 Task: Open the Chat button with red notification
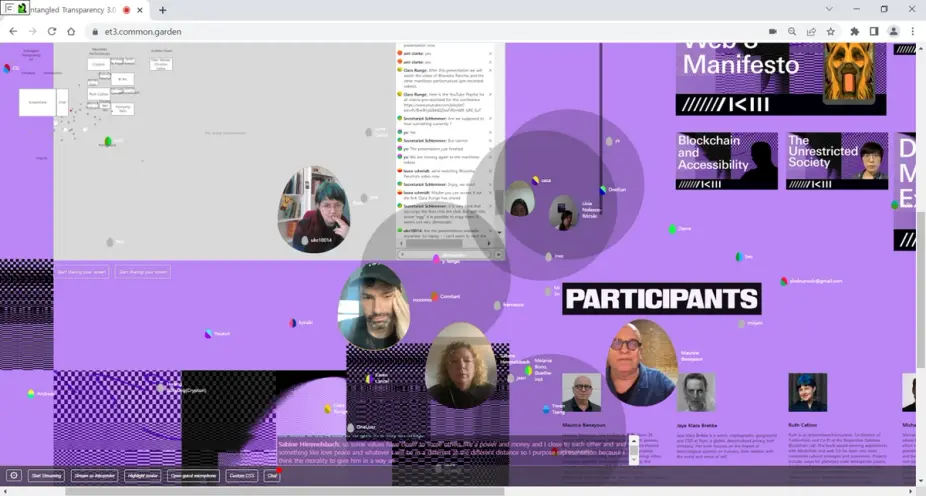click(272, 475)
